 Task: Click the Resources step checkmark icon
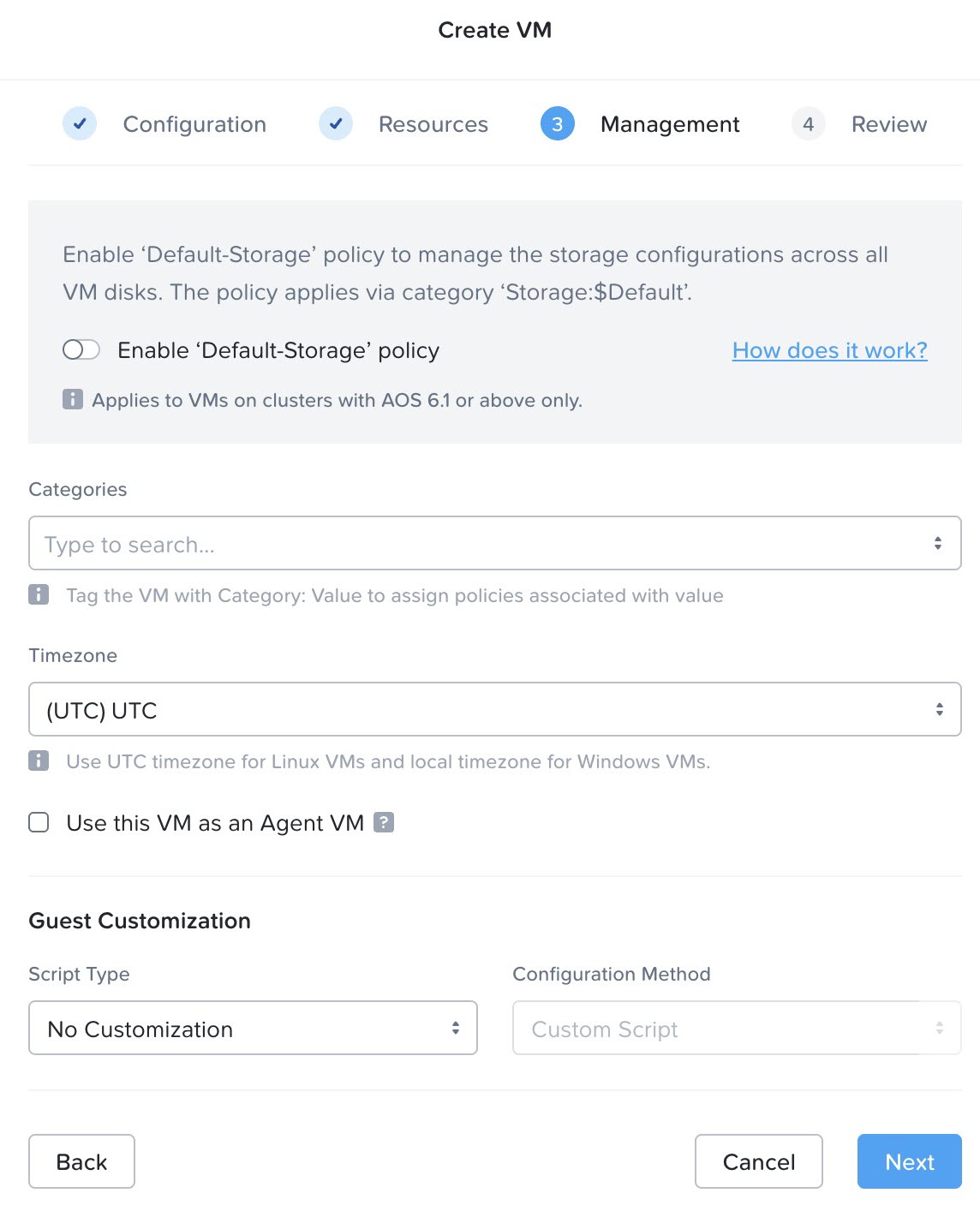pos(336,123)
